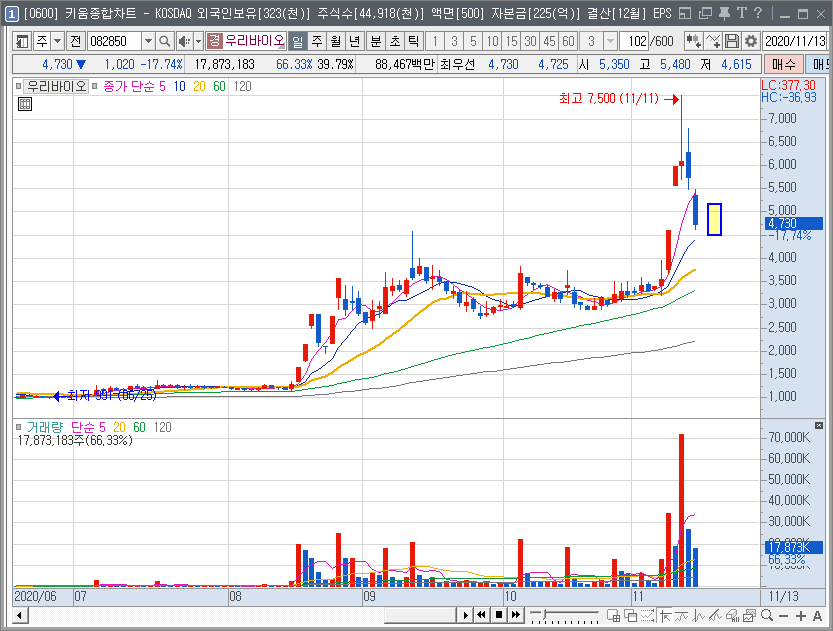This screenshot has height=631, width=833.
Task: Click the fast-forward double-arrow button
Action: tap(515, 615)
